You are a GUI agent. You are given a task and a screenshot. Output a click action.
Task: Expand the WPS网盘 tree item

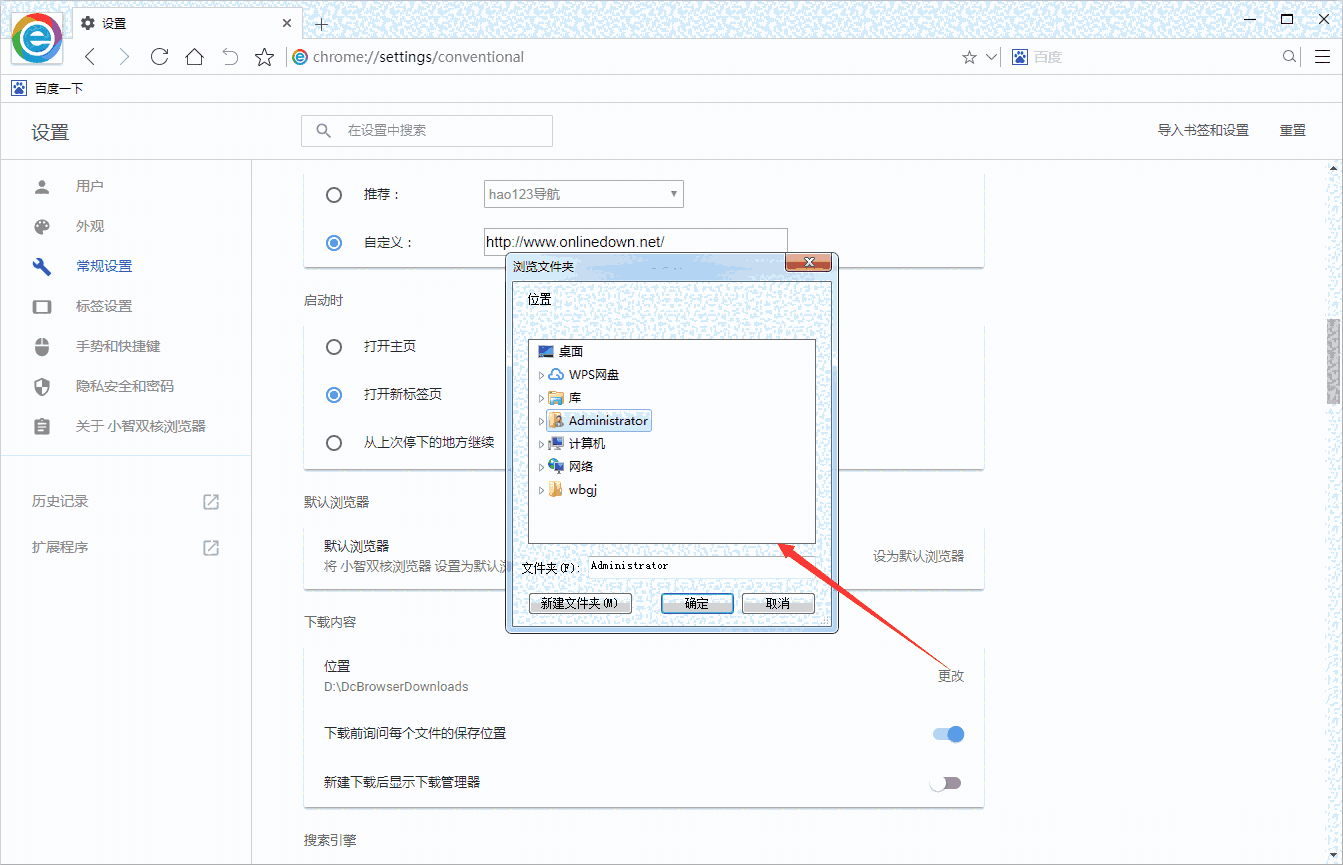click(540, 374)
